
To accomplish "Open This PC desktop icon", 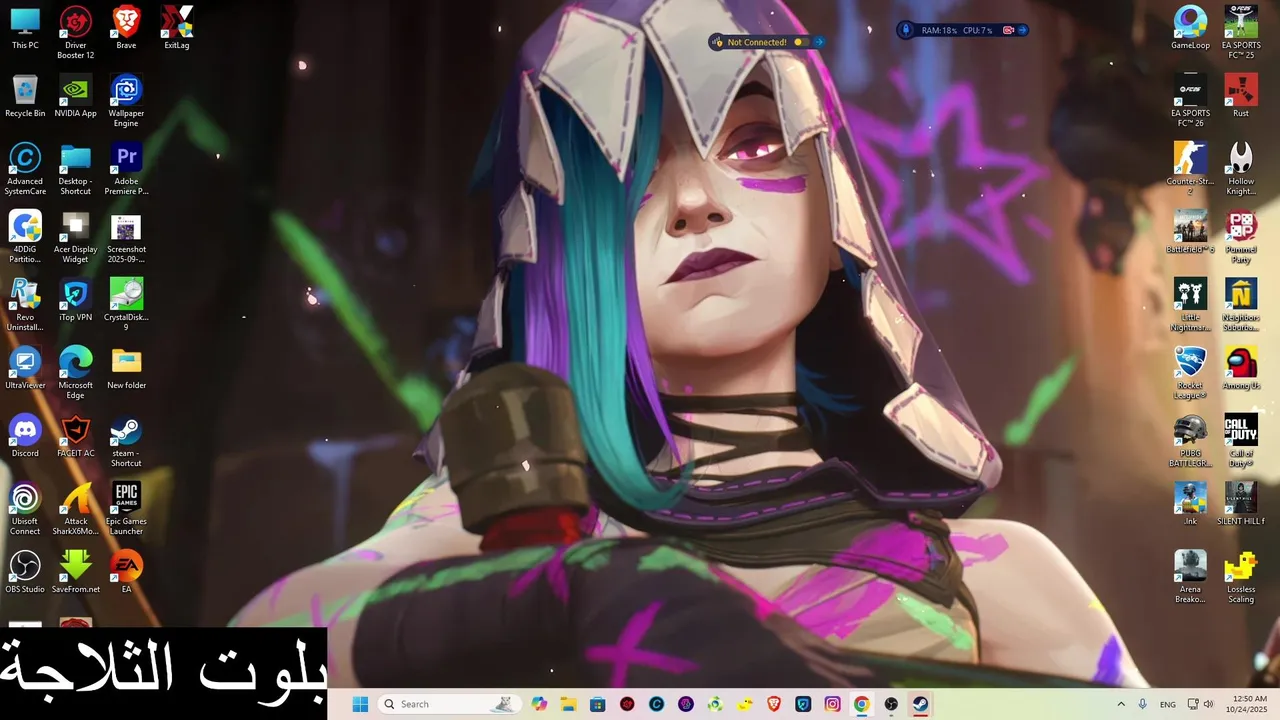I will coord(25,29).
